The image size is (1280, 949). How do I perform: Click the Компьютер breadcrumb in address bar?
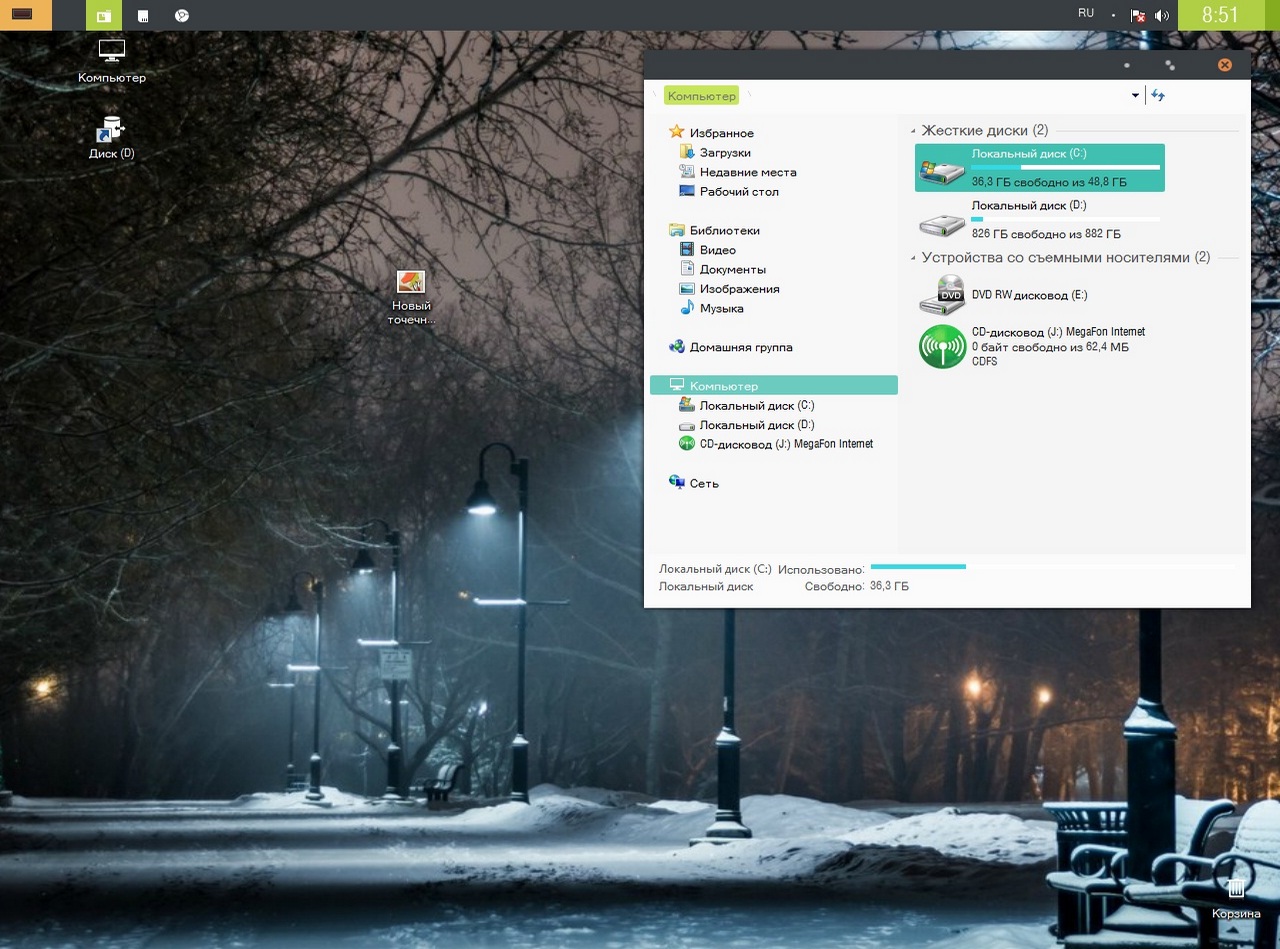pos(701,96)
